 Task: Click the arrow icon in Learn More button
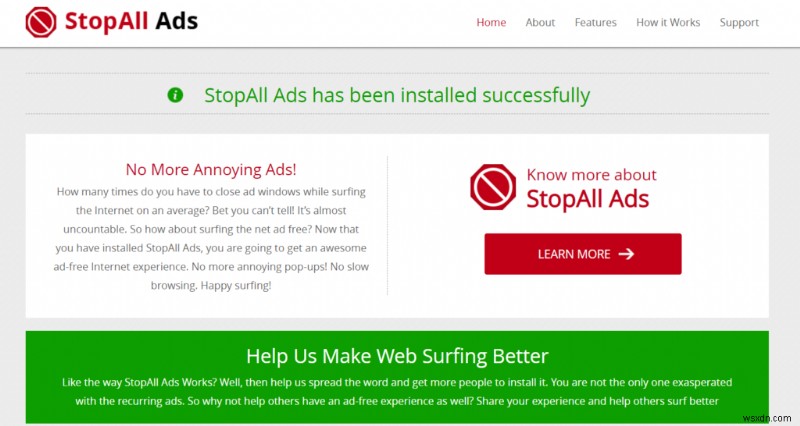point(627,254)
